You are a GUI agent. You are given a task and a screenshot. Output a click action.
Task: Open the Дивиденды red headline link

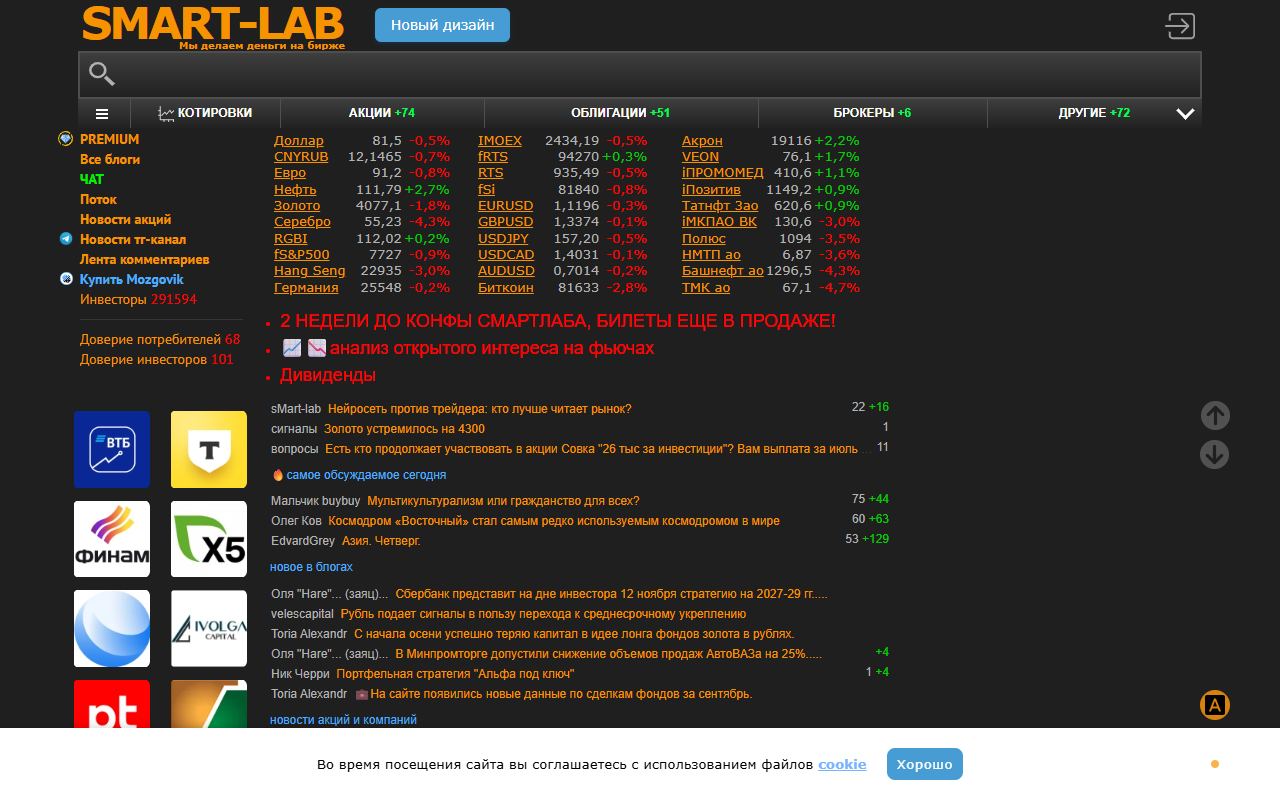[328, 375]
